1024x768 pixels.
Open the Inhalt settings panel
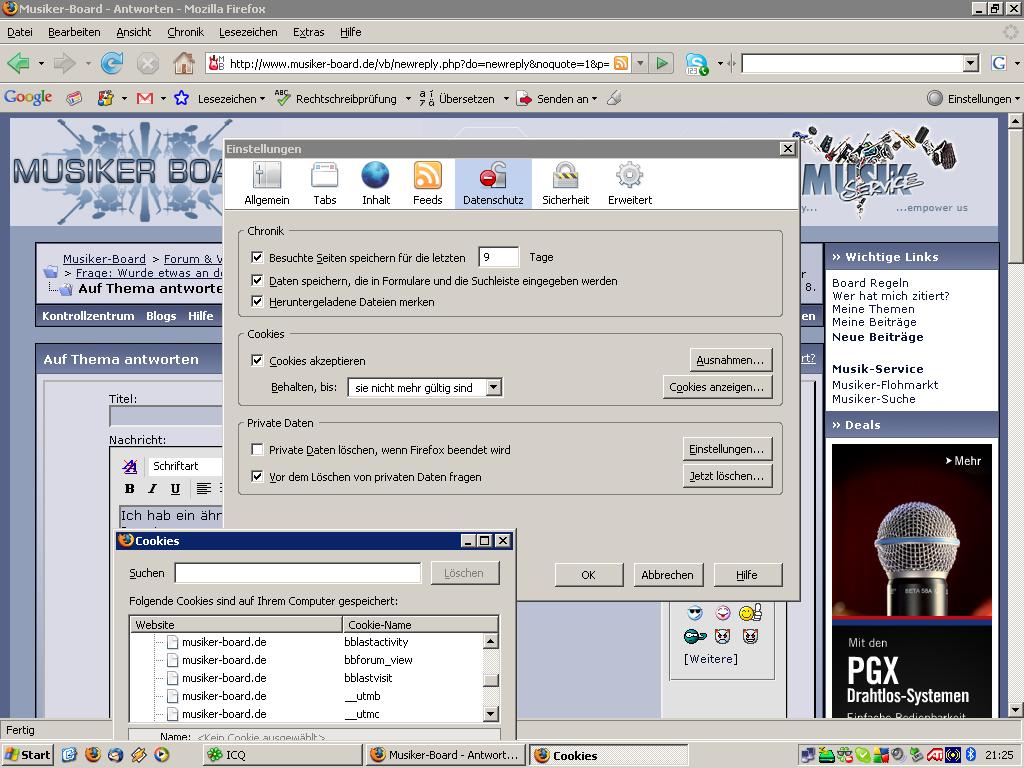tap(376, 184)
